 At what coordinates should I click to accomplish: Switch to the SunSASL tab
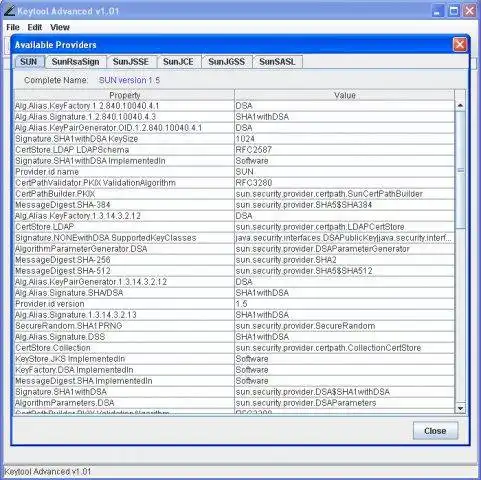tap(277, 62)
